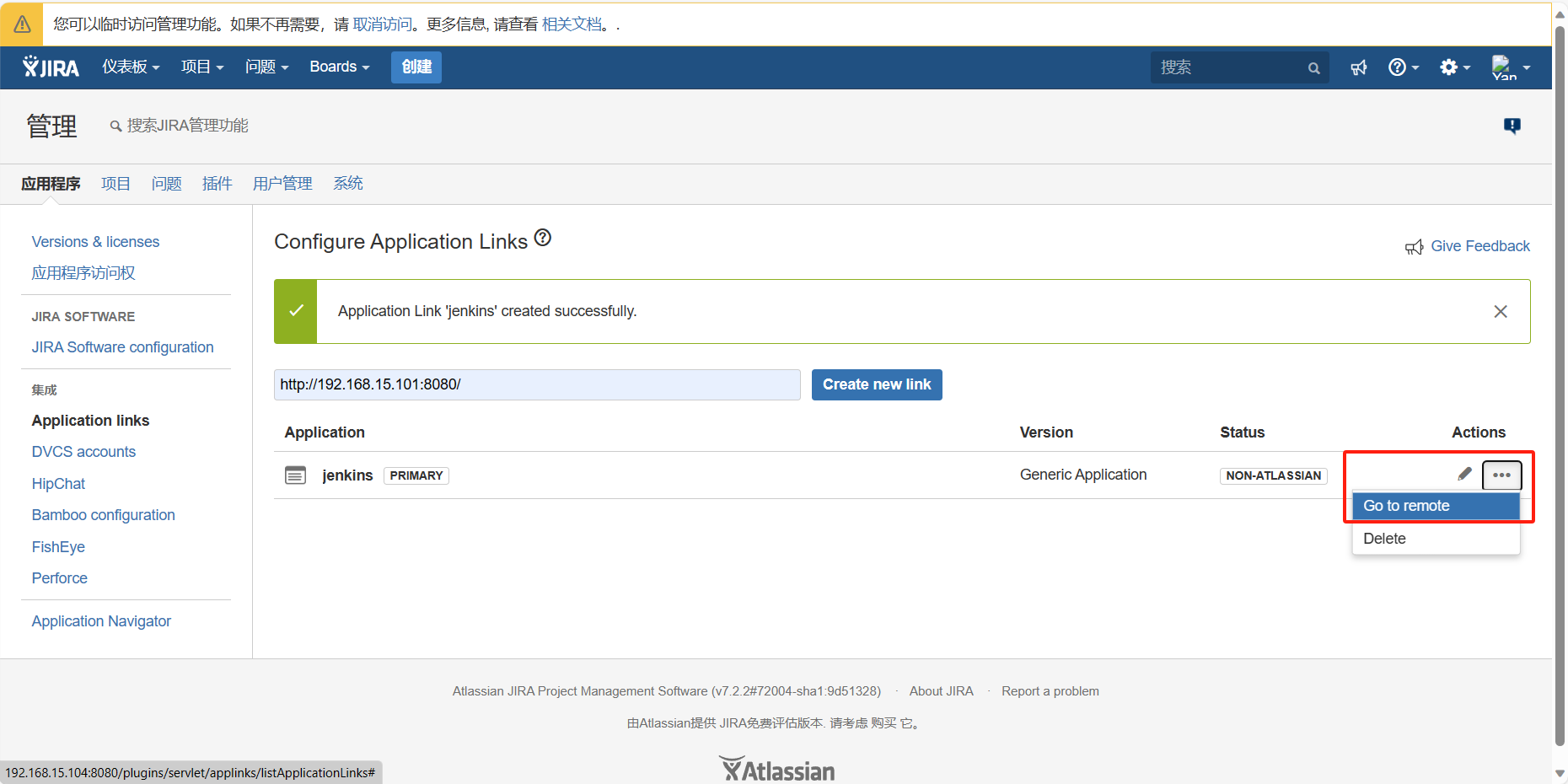
Task: Open the settings gear administration menu
Action: pyautogui.click(x=1455, y=67)
